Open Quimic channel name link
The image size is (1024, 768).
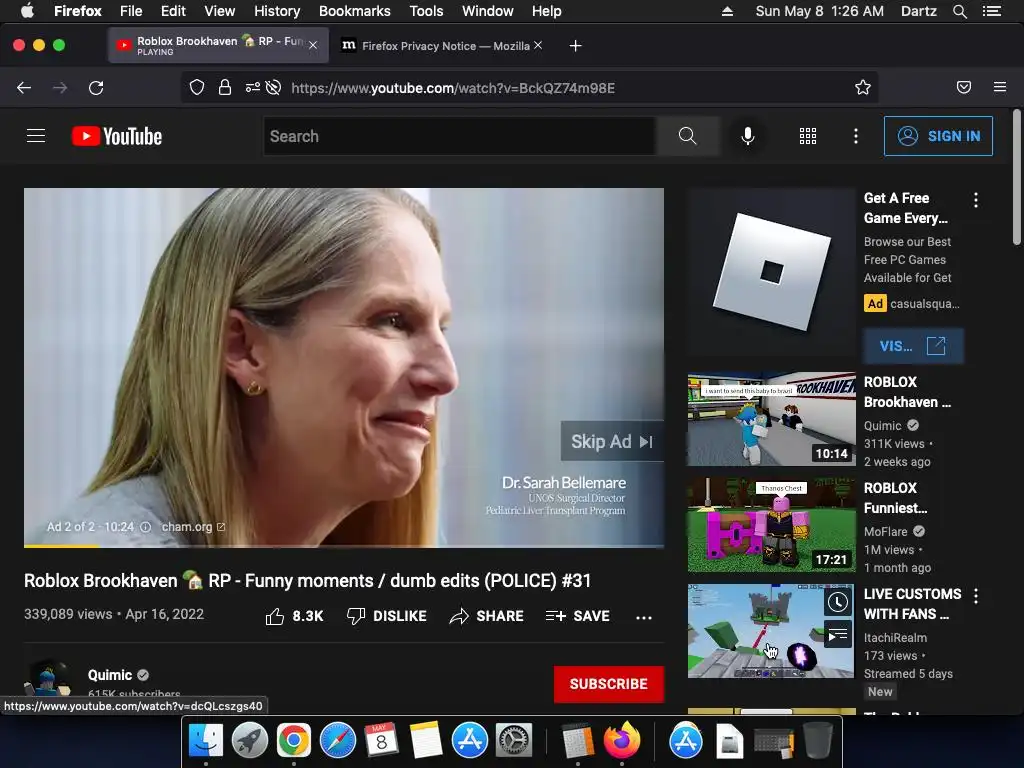click(x=110, y=675)
